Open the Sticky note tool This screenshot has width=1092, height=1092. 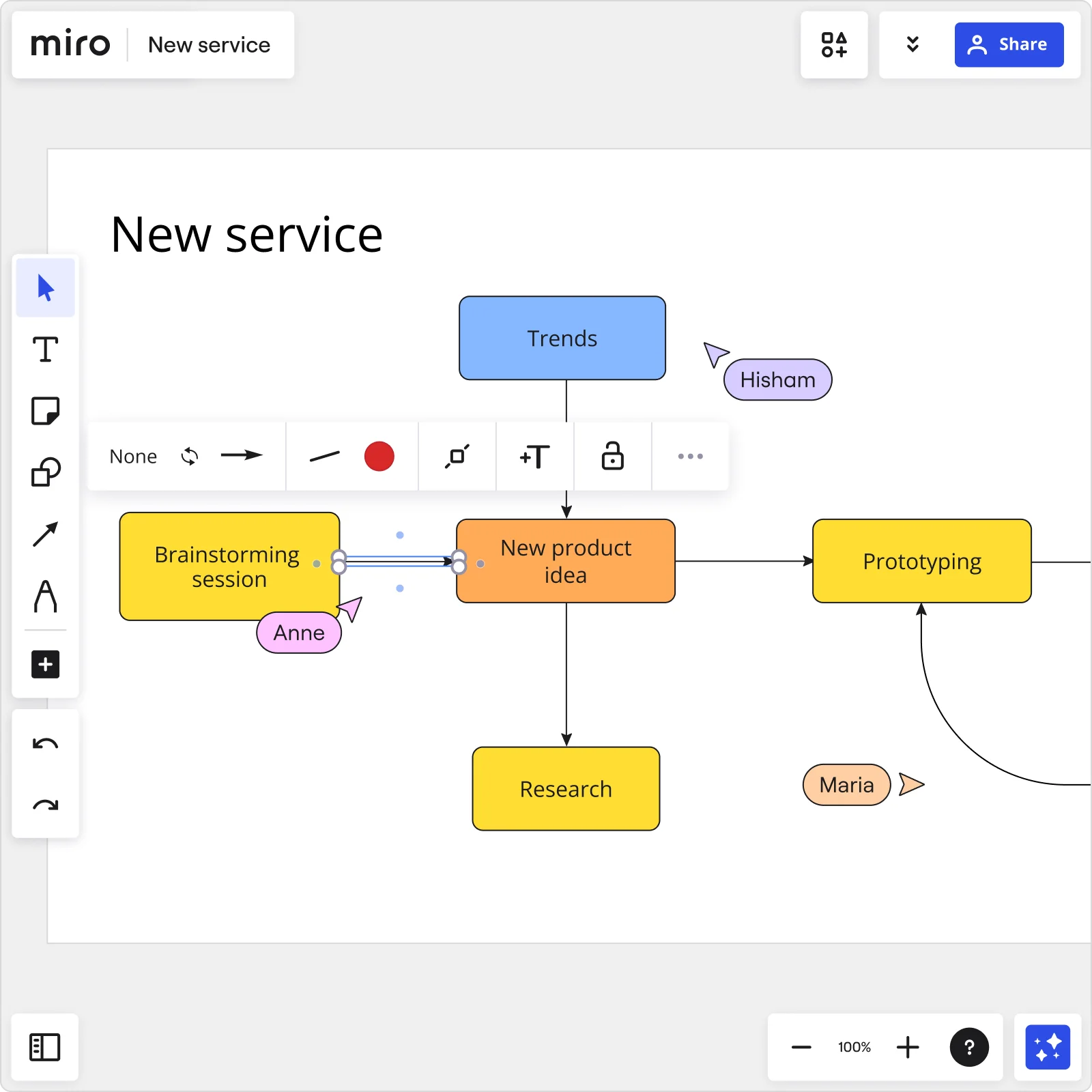(x=45, y=411)
